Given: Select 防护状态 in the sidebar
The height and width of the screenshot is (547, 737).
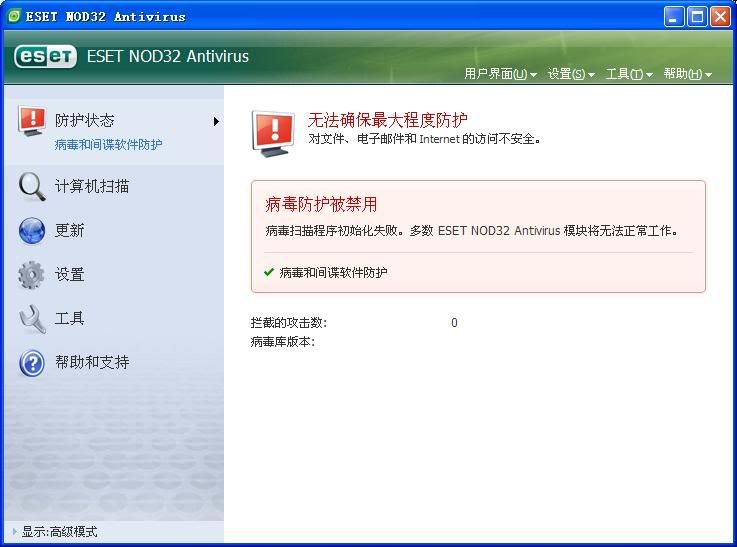Looking at the screenshot, I should tap(85, 121).
